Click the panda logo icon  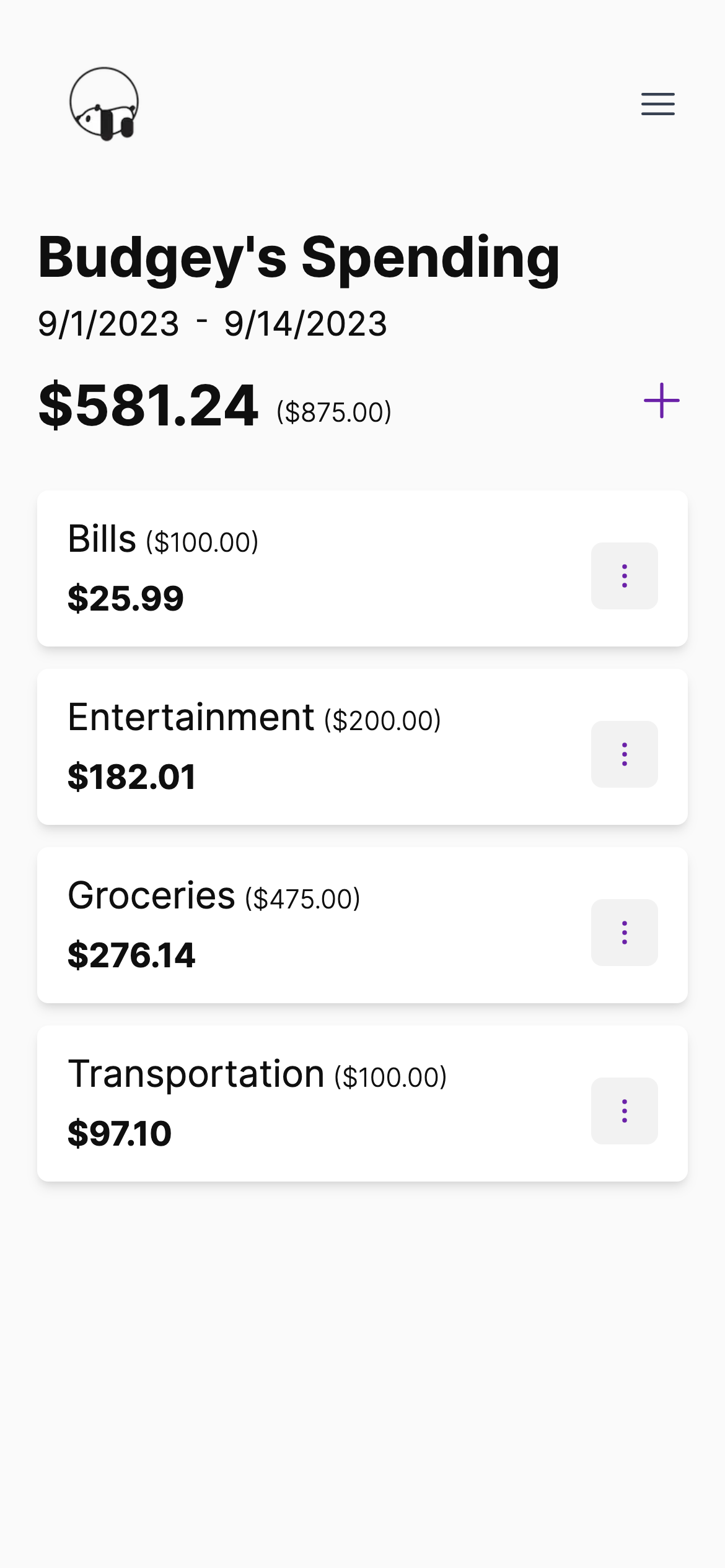tap(104, 104)
